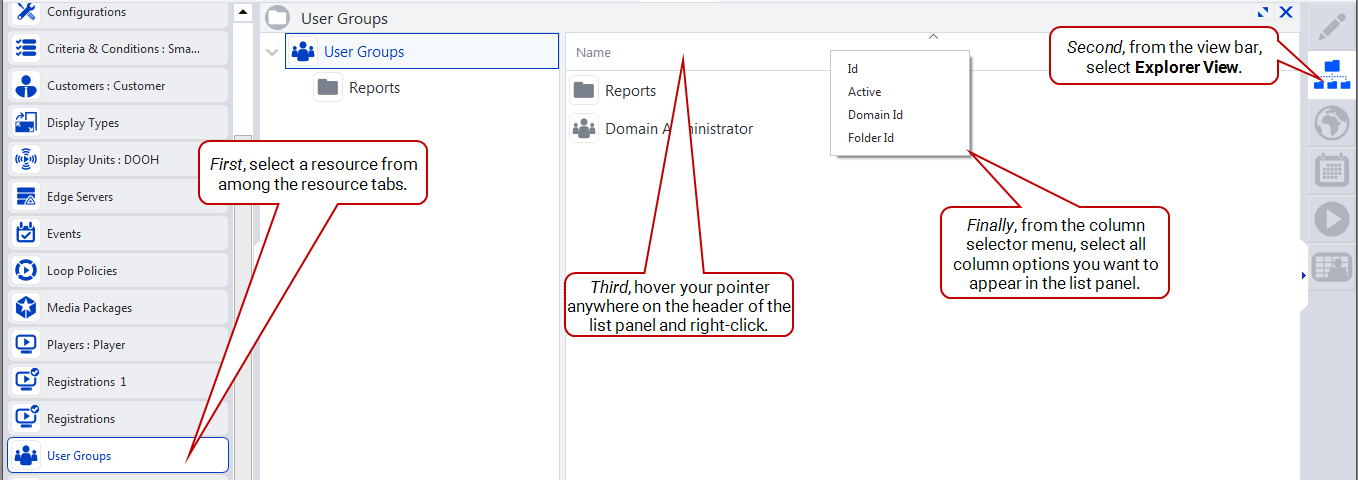Toggle the Active column option
Screen dimensions: 1358x480
(x=864, y=92)
